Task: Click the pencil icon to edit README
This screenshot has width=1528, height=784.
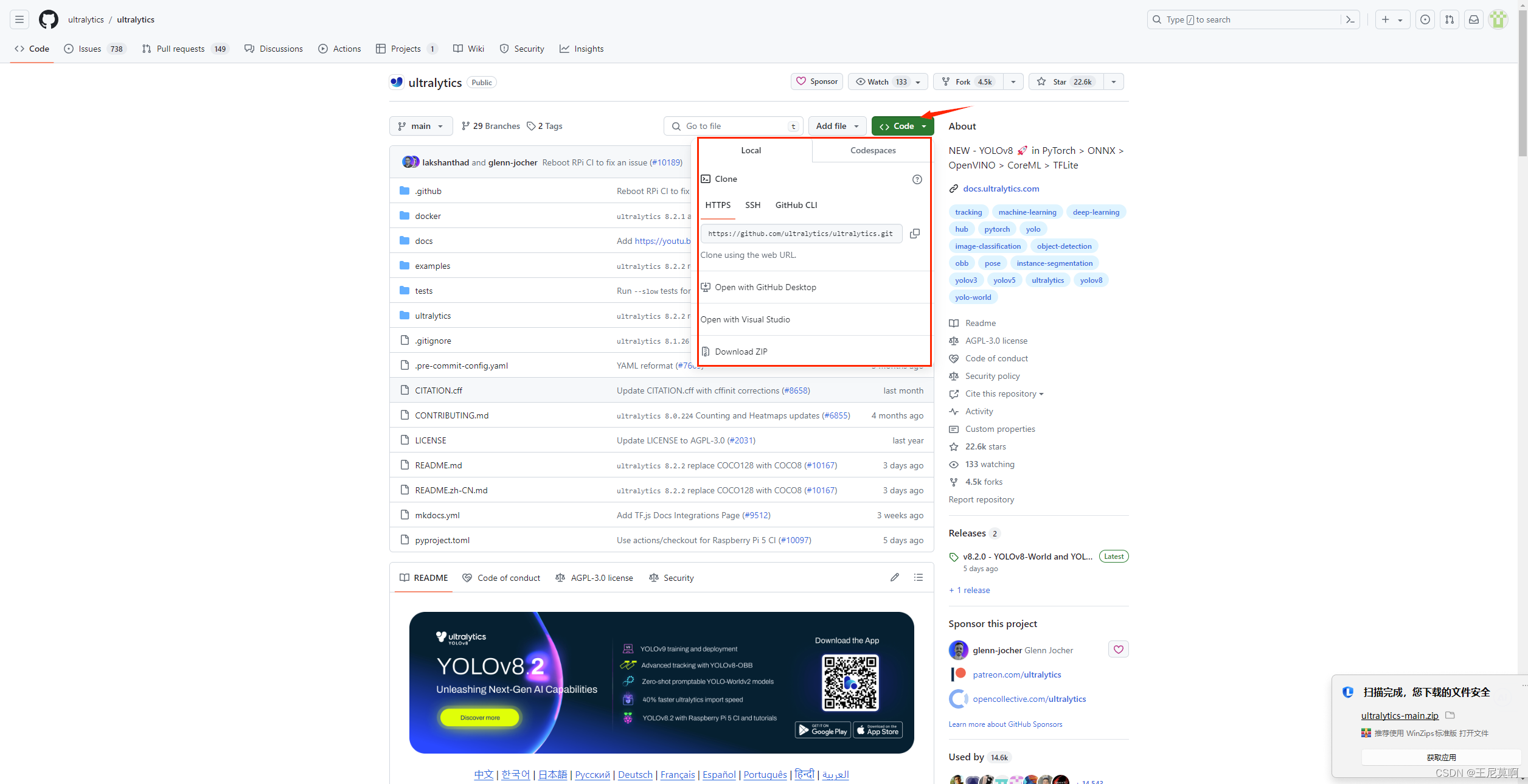Action: coord(894,577)
